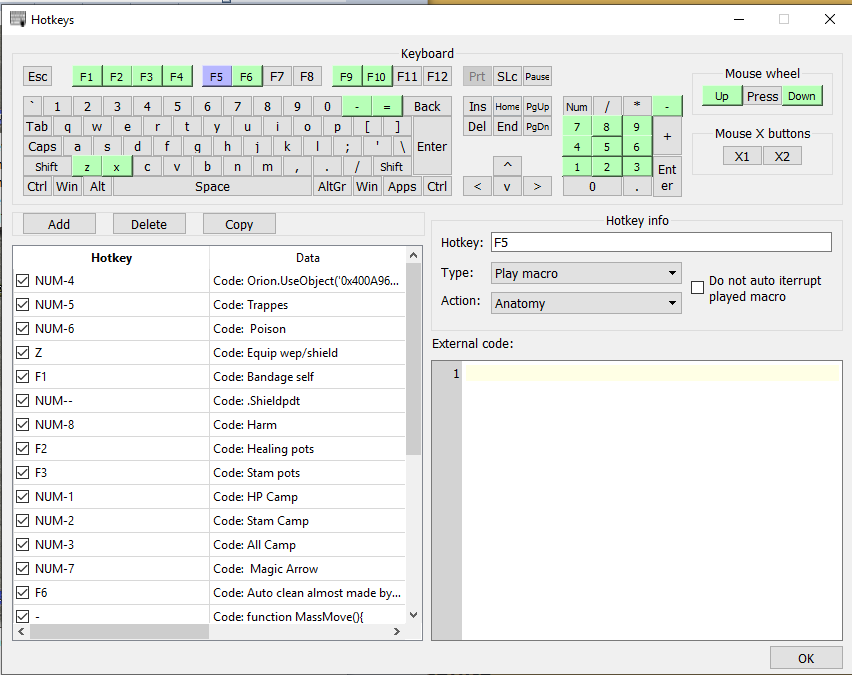Uncheck the NUM-7 hotkey checkbox
The height and width of the screenshot is (675, 852).
click(x=22, y=568)
